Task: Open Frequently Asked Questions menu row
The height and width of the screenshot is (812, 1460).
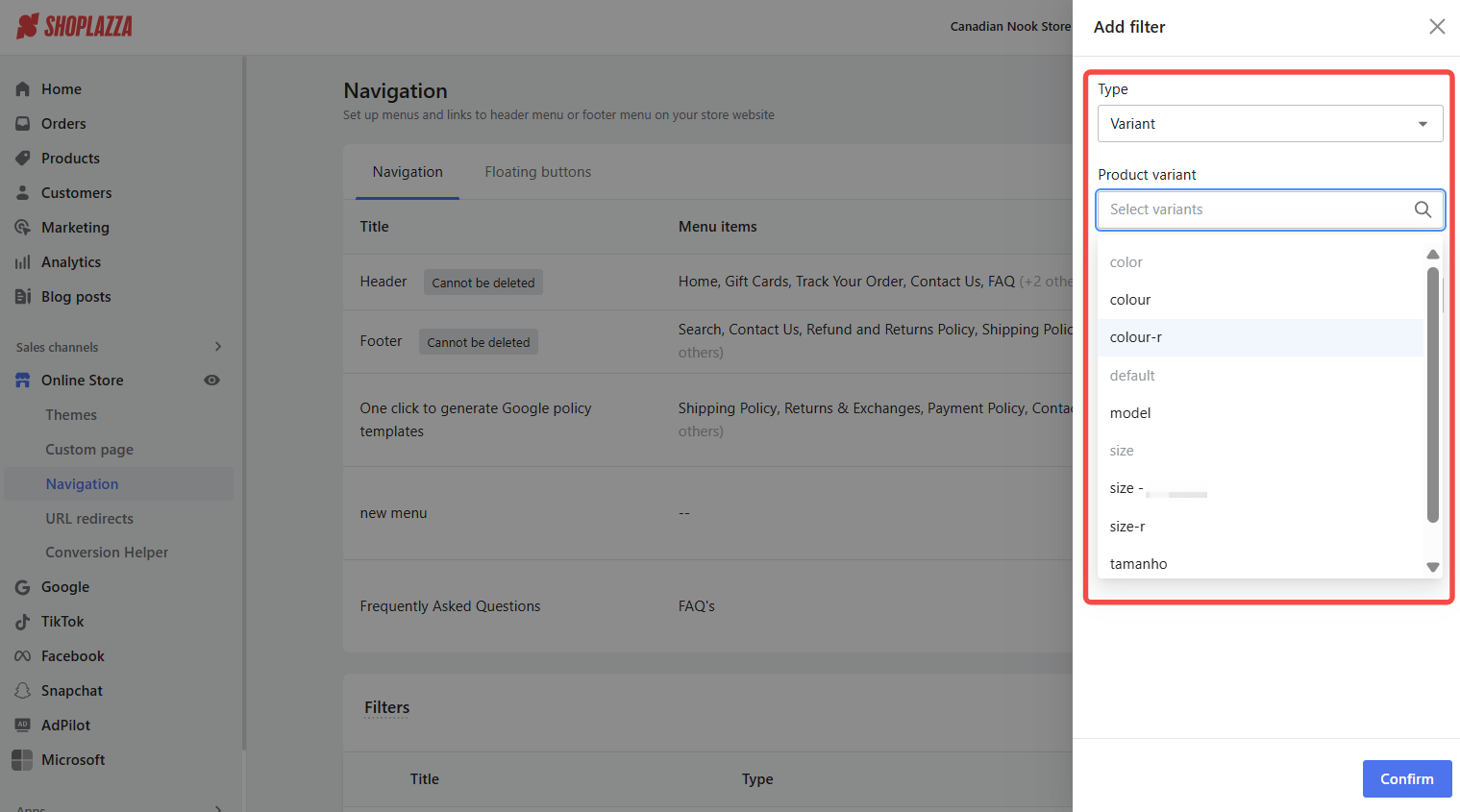Action: 707,605
